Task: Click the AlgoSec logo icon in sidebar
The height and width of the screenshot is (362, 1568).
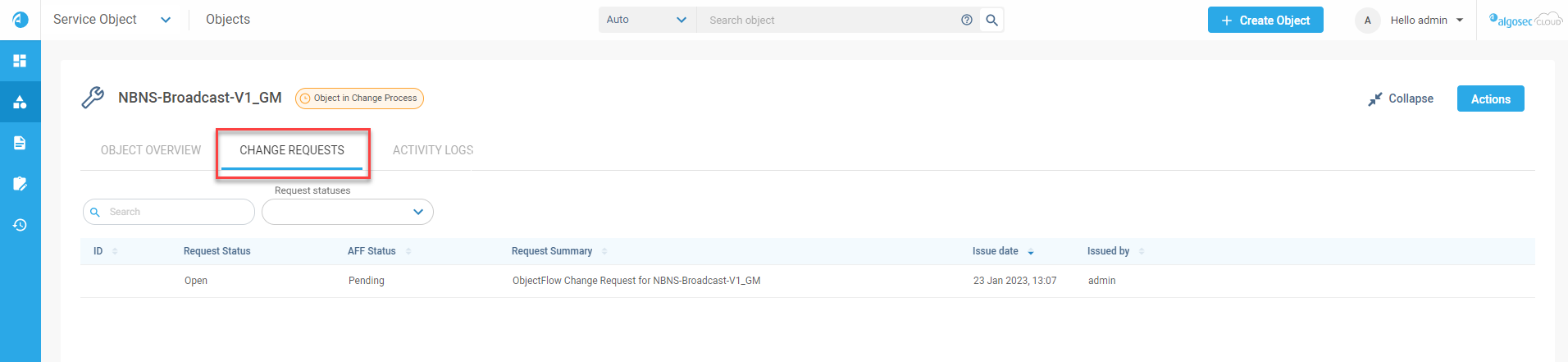Action: tap(21, 20)
